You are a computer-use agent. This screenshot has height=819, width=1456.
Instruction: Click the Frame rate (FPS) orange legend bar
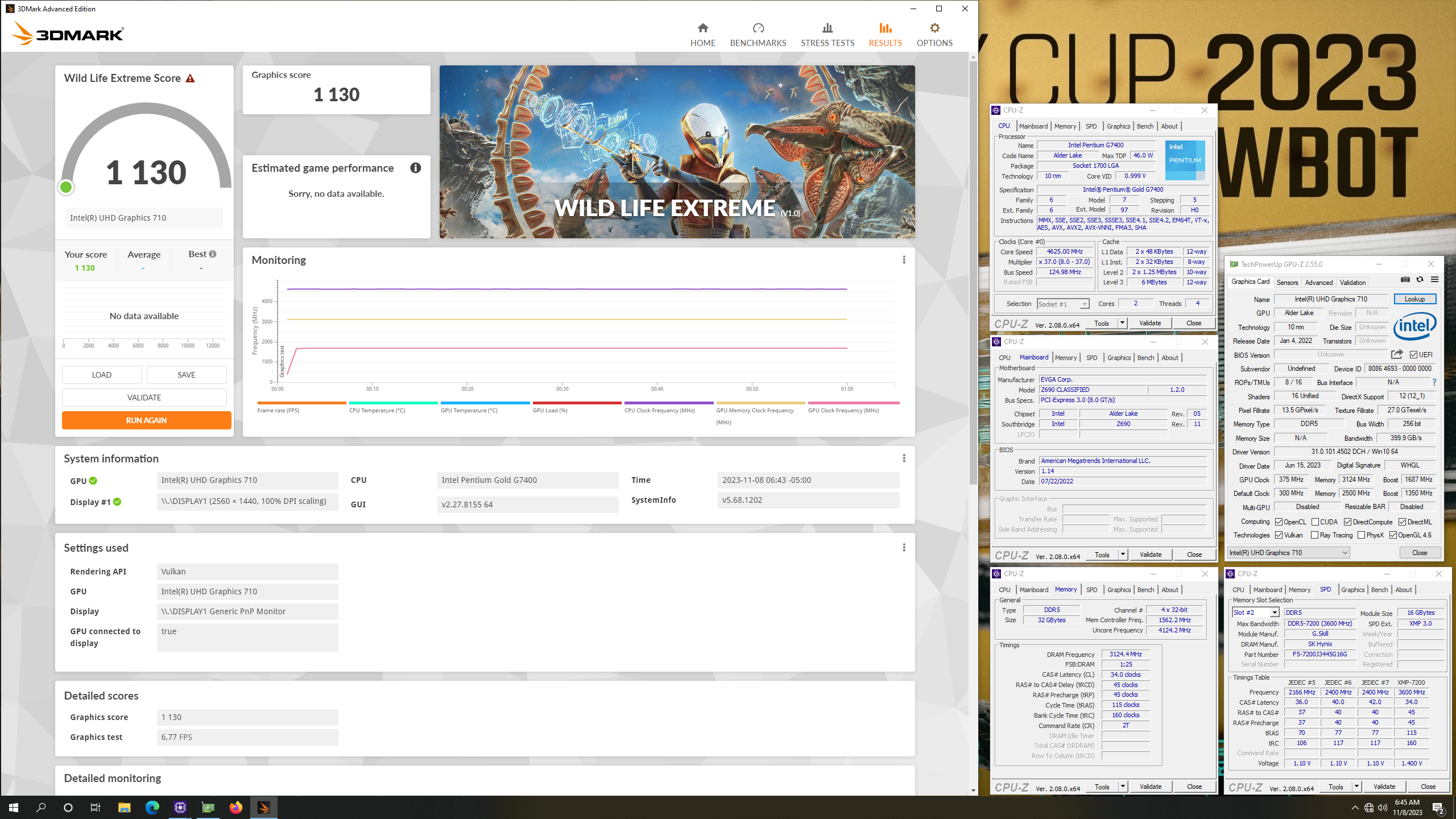pos(301,403)
